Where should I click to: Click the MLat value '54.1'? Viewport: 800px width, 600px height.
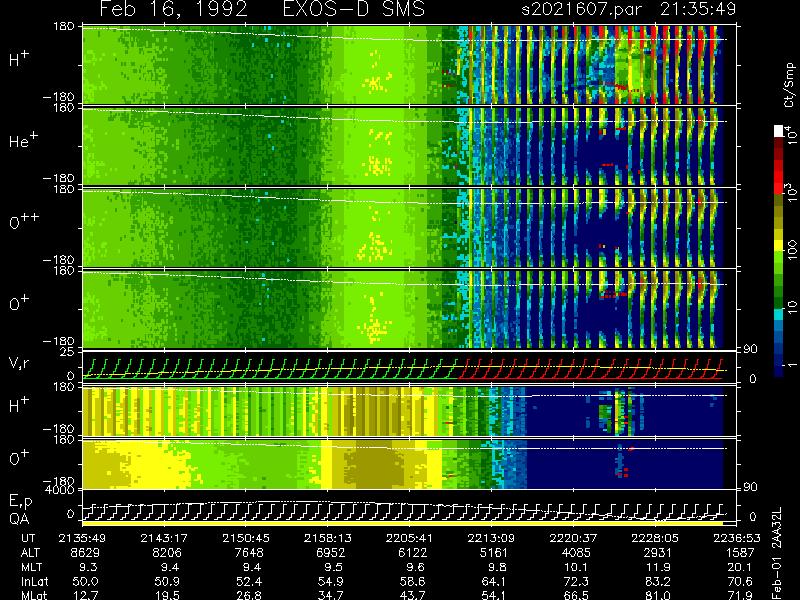tap(494, 595)
